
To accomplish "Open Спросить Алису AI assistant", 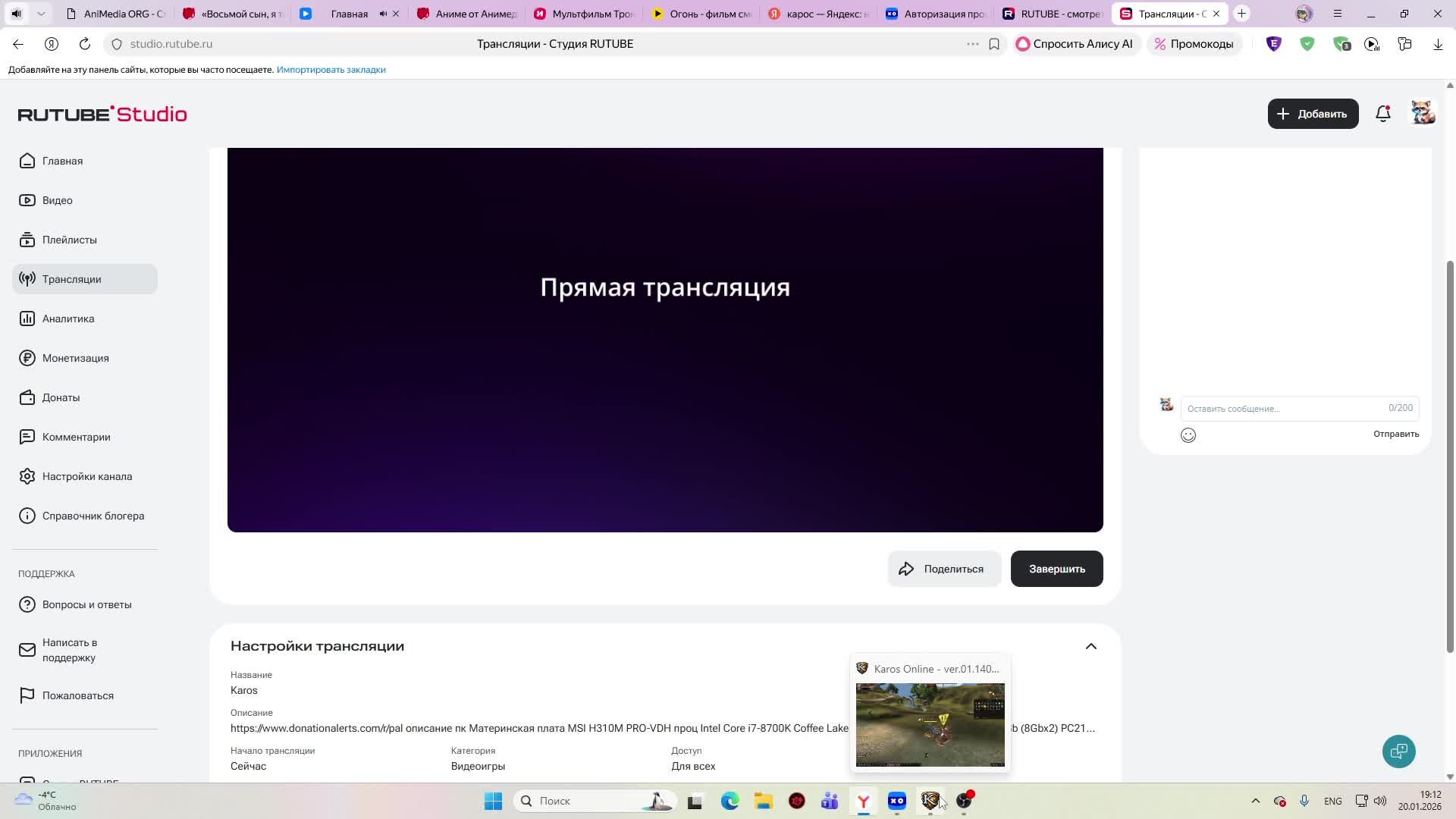I will (x=1076, y=44).
